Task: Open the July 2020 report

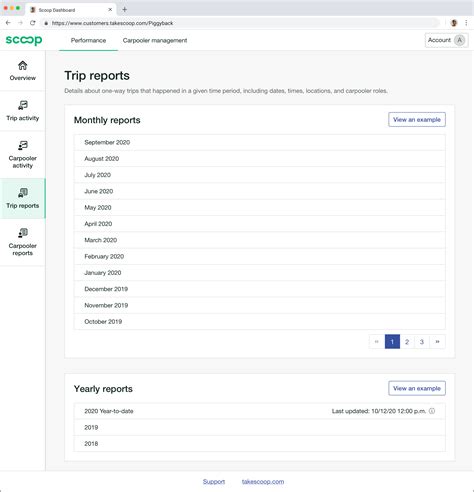Action: (x=260, y=175)
